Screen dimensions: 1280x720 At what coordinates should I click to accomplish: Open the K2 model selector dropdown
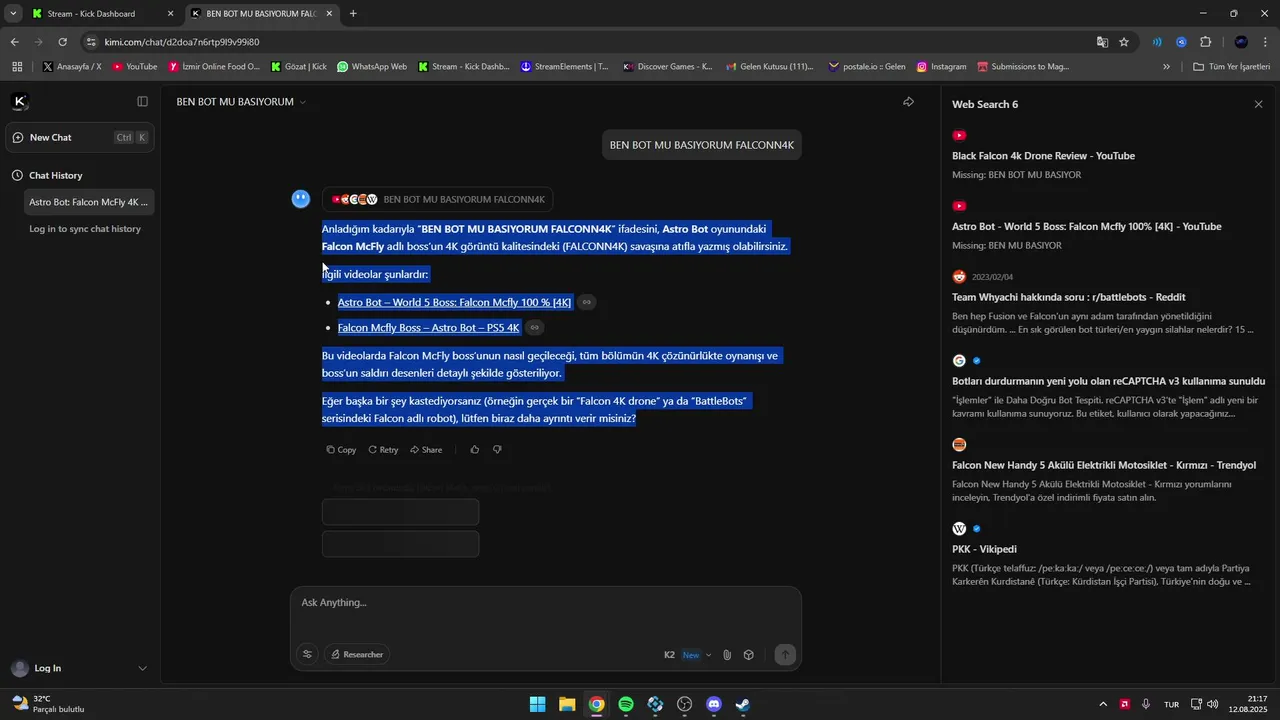[688, 655]
